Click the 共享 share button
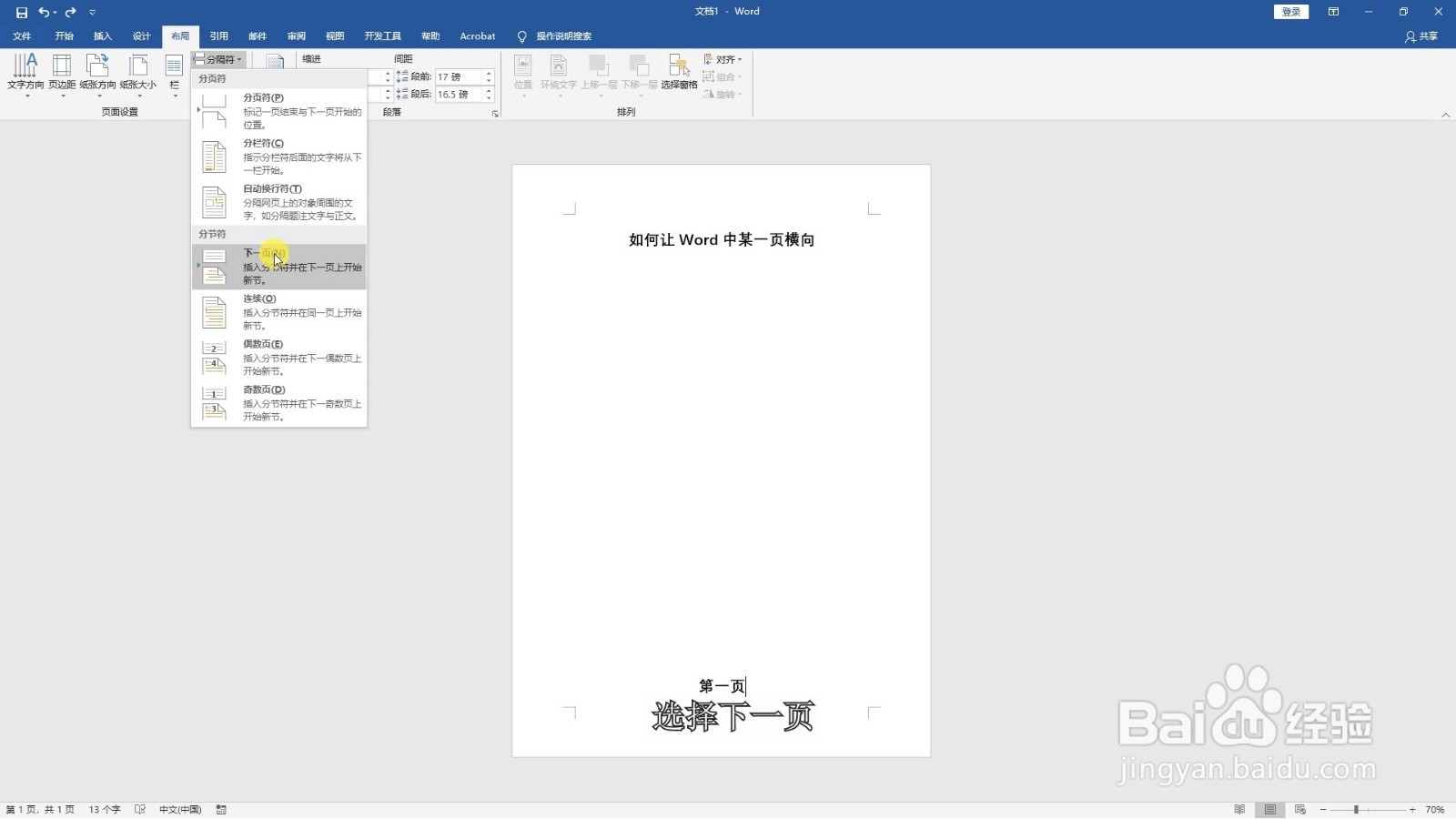Screen dimensions: 1456x819 (x=1421, y=36)
